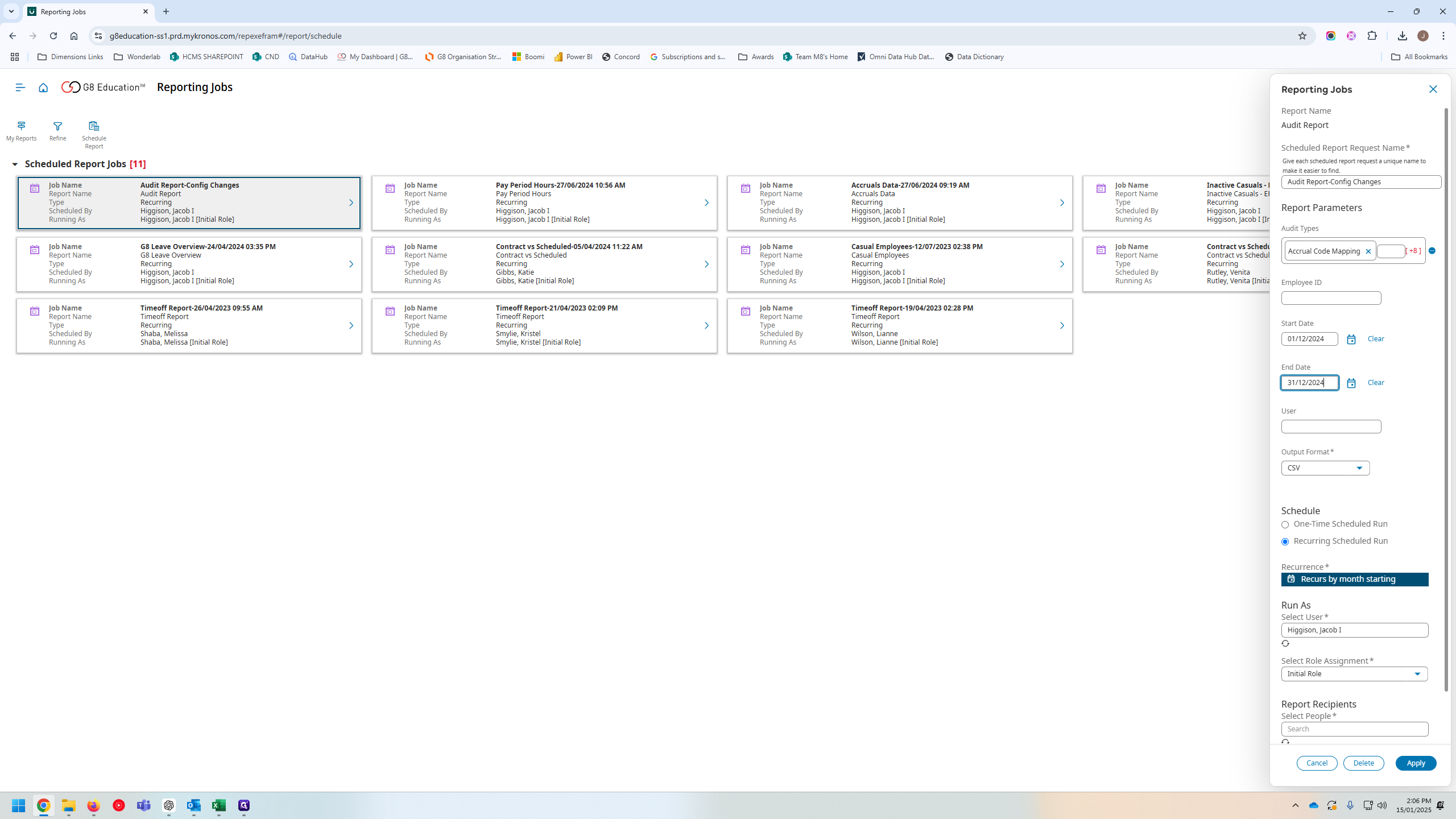Open G8 Leave Overview job chevron
The width and height of the screenshot is (1456, 819).
click(351, 264)
